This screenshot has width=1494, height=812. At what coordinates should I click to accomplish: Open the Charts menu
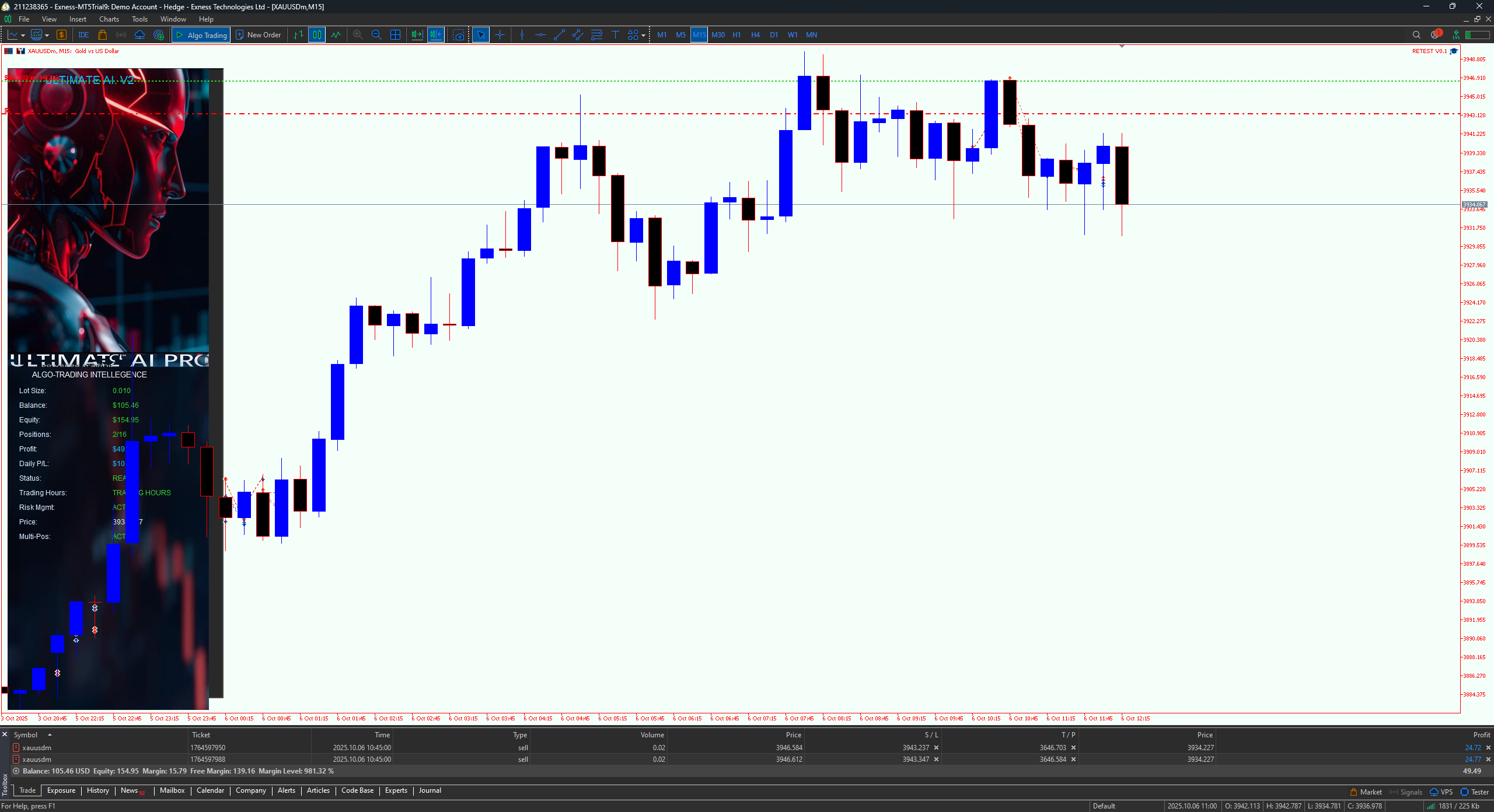pyautogui.click(x=109, y=19)
